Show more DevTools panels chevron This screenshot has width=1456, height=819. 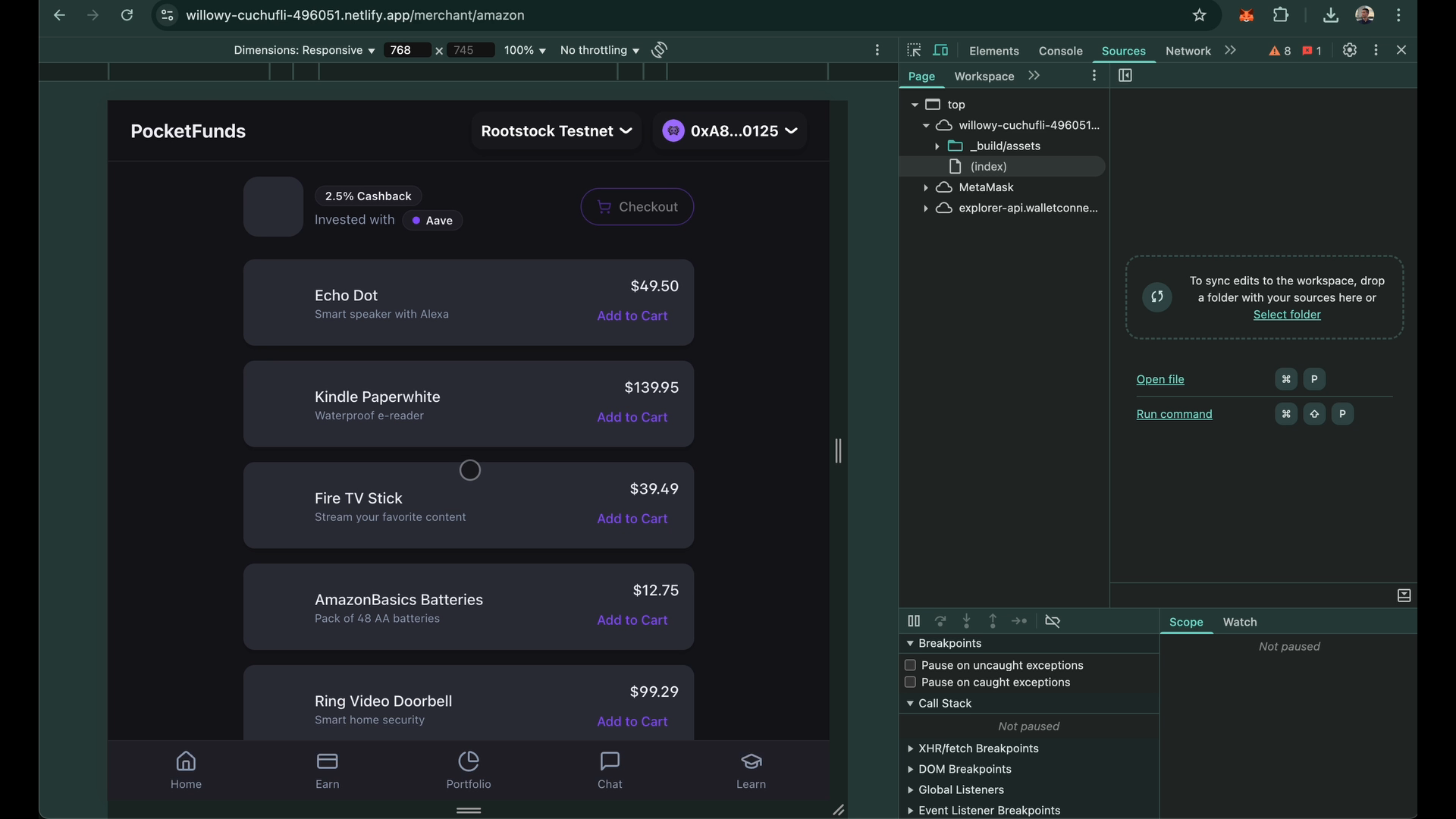(1230, 50)
